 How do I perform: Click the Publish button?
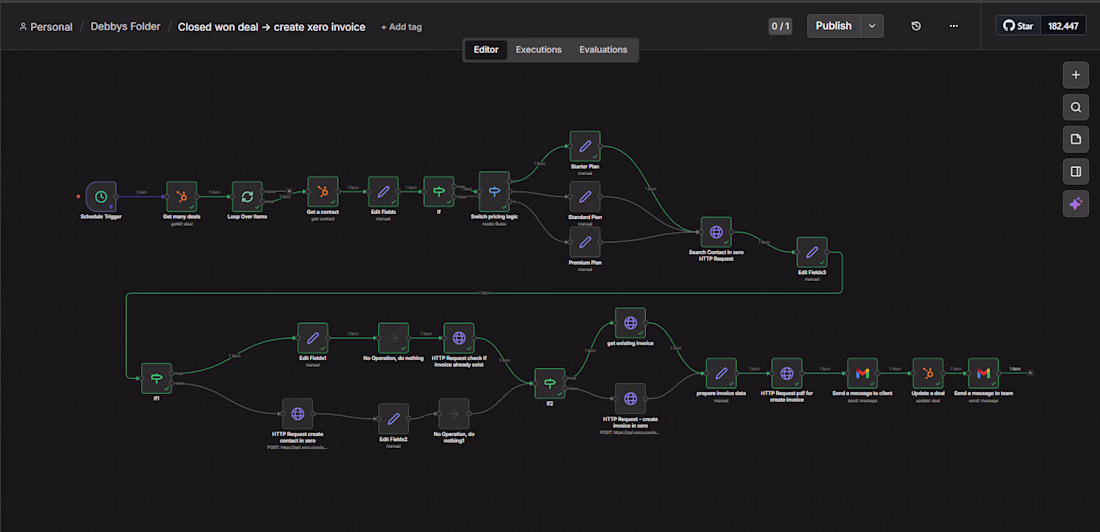click(x=834, y=26)
